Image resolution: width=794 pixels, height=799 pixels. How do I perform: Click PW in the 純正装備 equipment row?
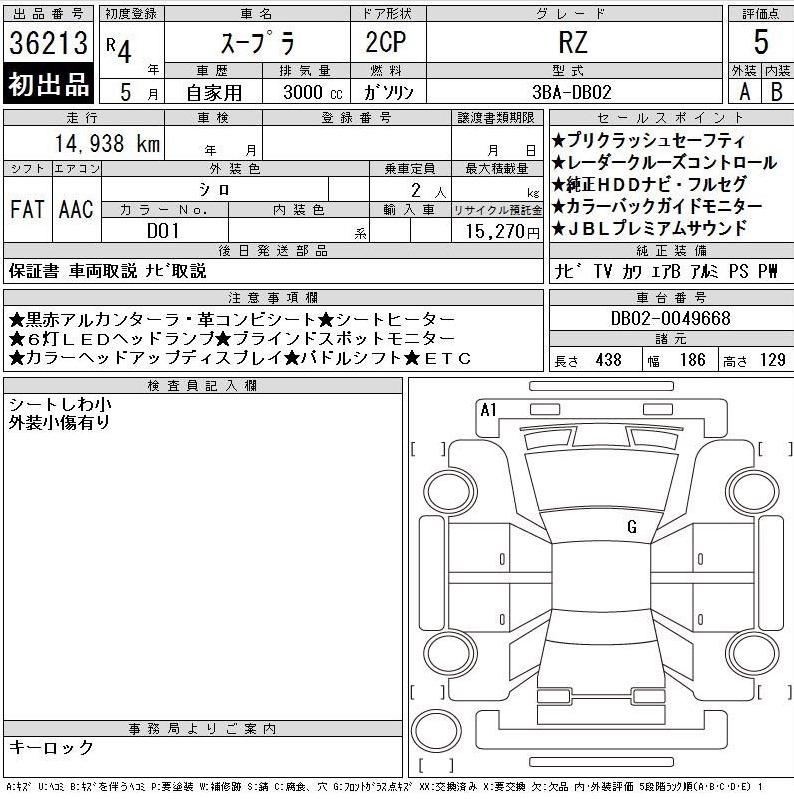pos(768,271)
